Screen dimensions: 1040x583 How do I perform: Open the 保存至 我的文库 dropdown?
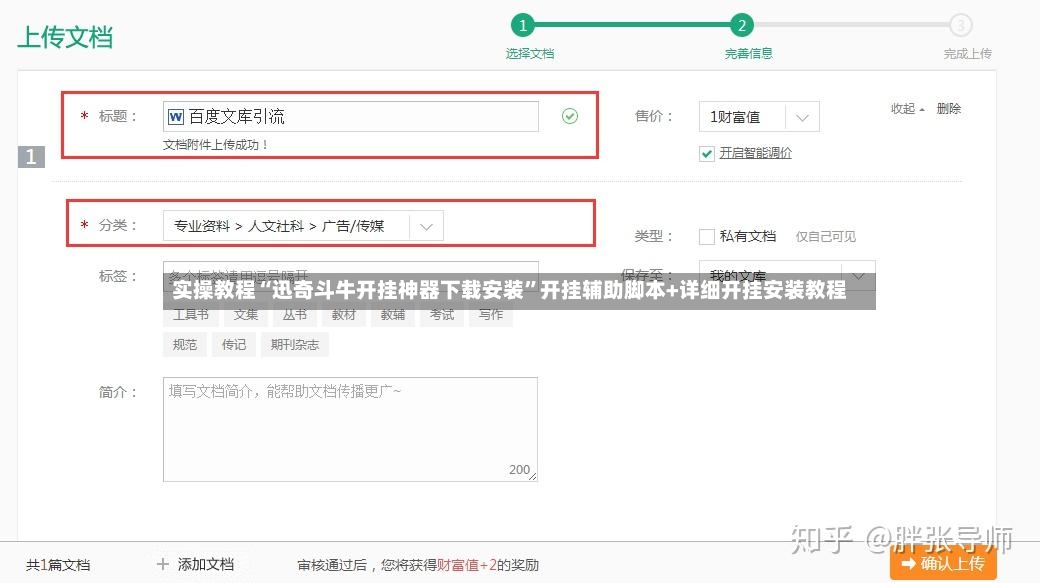(787, 275)
